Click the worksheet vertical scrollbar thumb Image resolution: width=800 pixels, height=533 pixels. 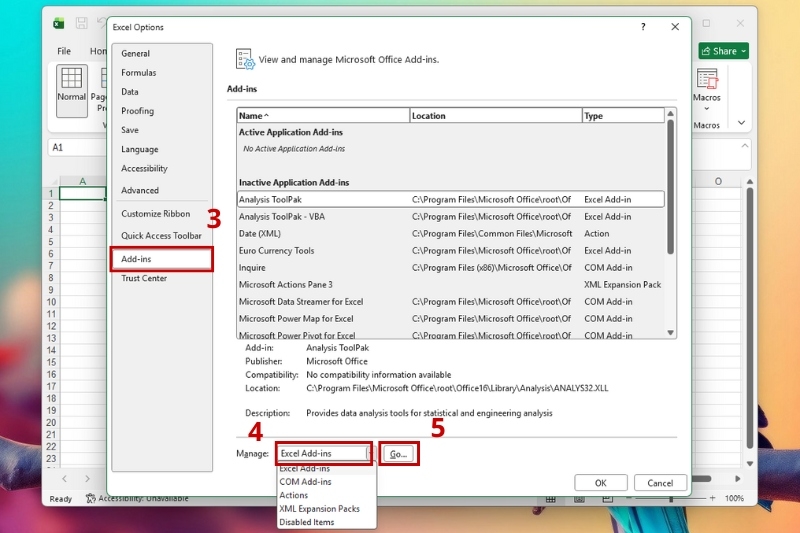(x=749, y=318)
